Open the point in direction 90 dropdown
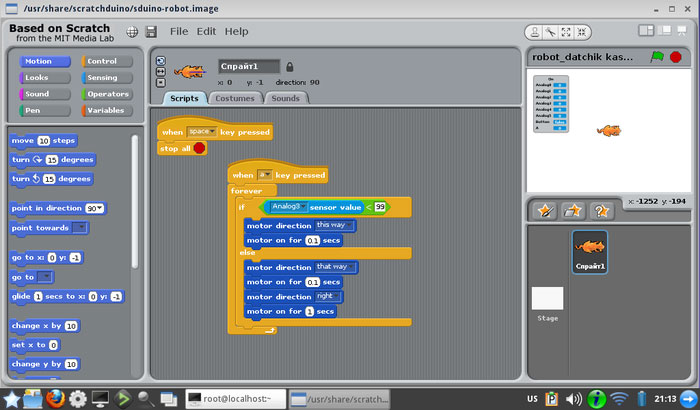Image resolution: width=700 pixels, height=410 pixels. [x=94, y=208]
